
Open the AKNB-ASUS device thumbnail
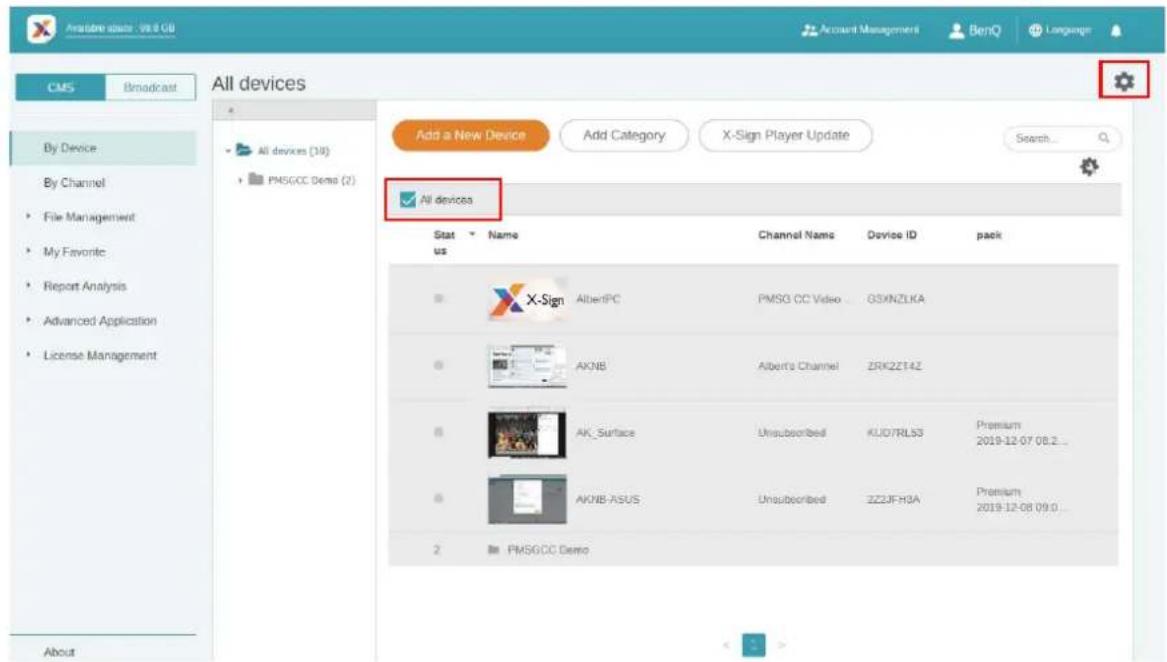[x=527, y=499]
